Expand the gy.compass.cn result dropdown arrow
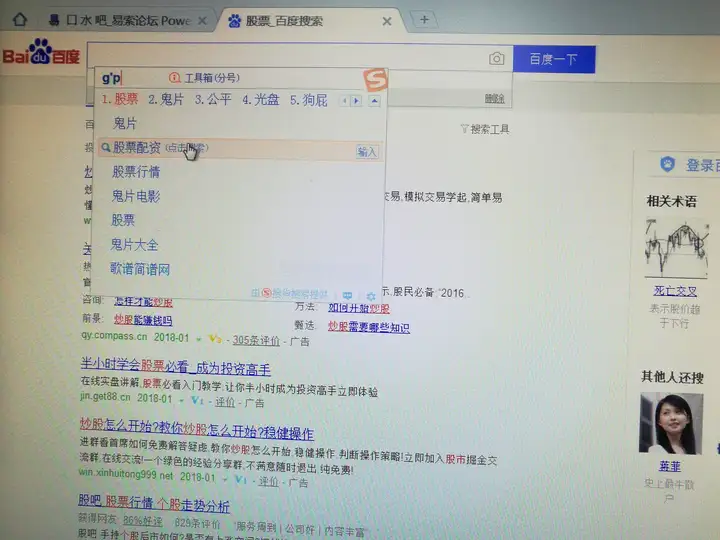Image resolution: width=720 pixels, height=540 pixels. 199,339
